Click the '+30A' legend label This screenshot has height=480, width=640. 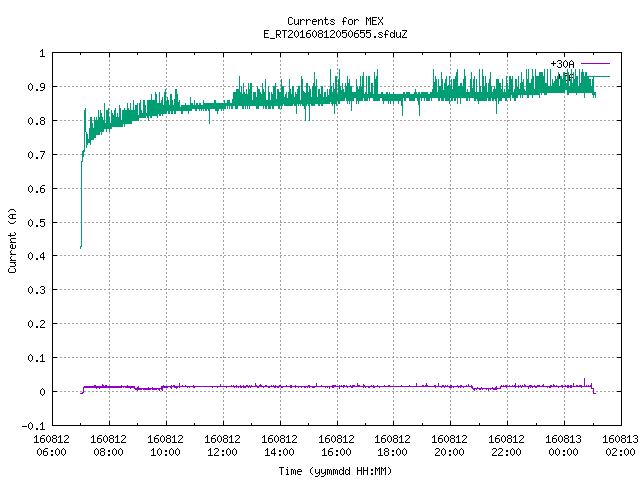coord(562,64)
